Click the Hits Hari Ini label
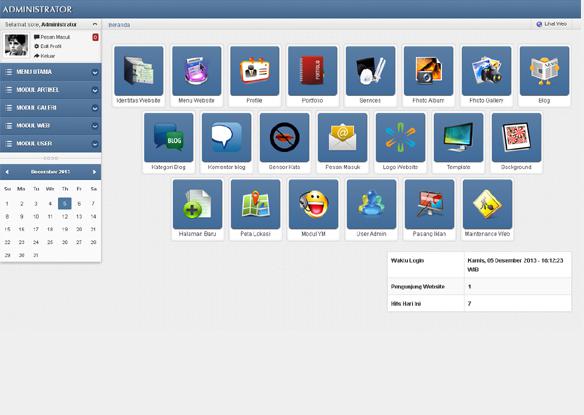 [x=406, y=304]
